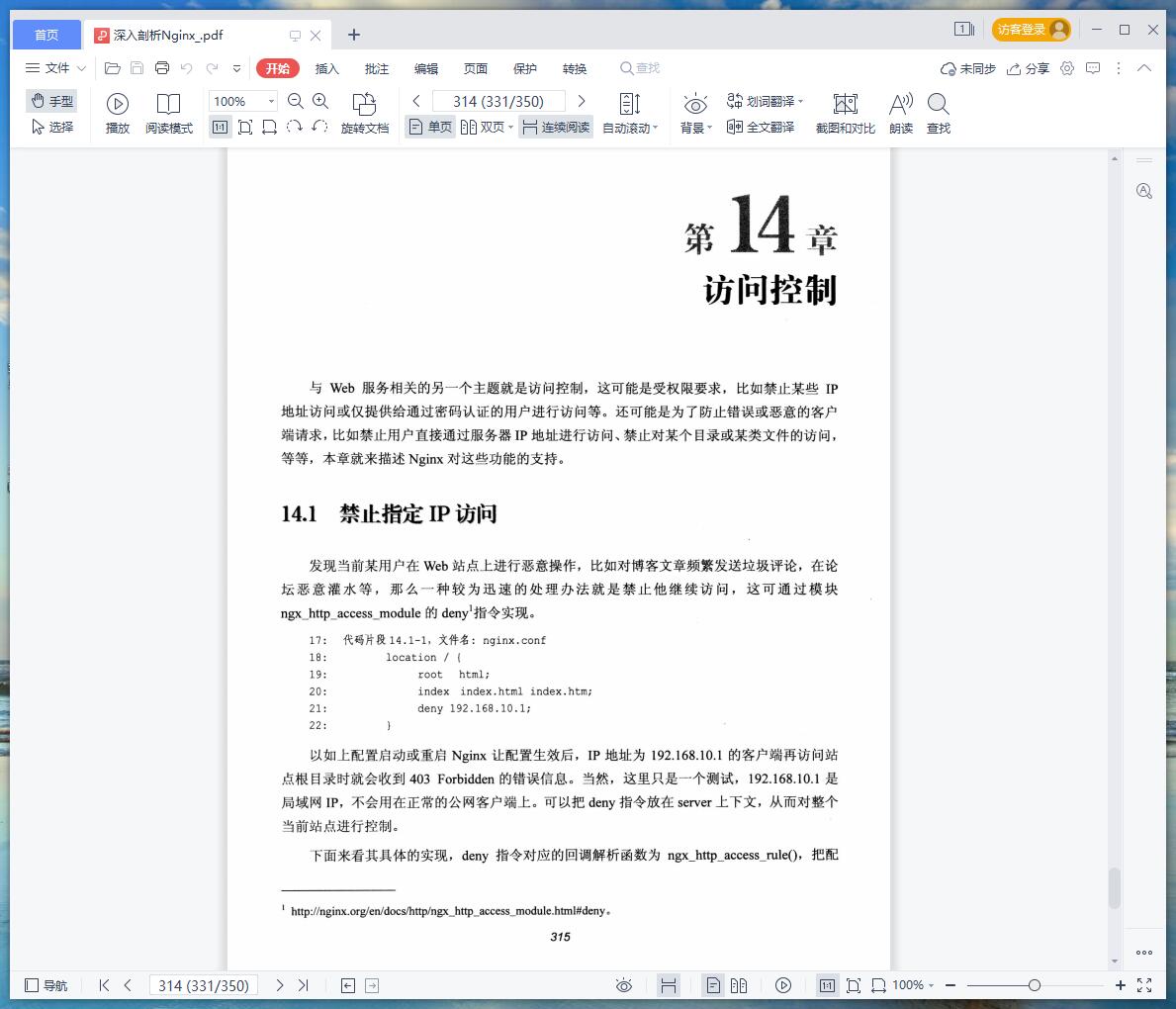This screenshot has height=1009, width=1176.
Task: Open the Insert (插入) ribbon tab
Action: (x=326, y=68)
